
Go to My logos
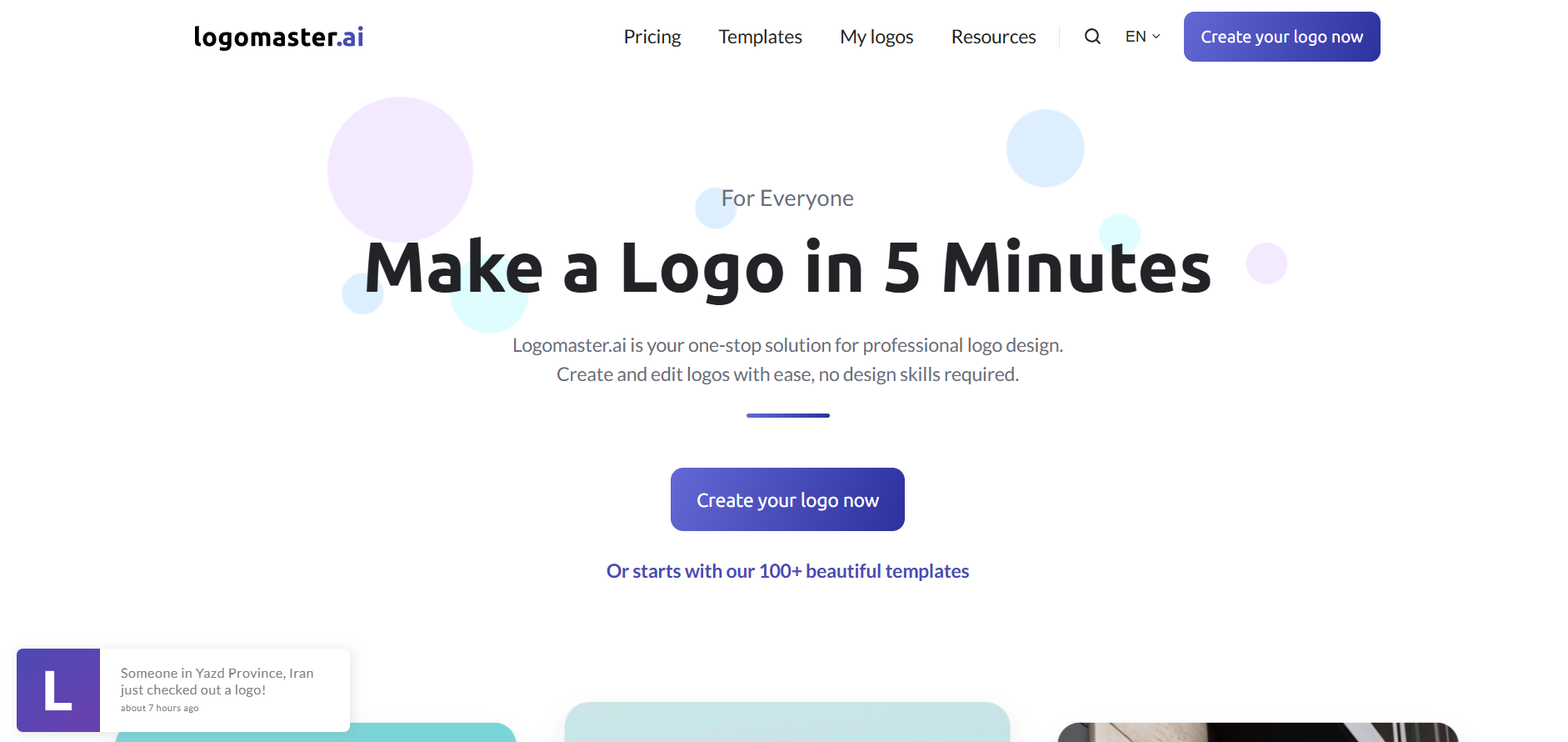click(876, 37)
